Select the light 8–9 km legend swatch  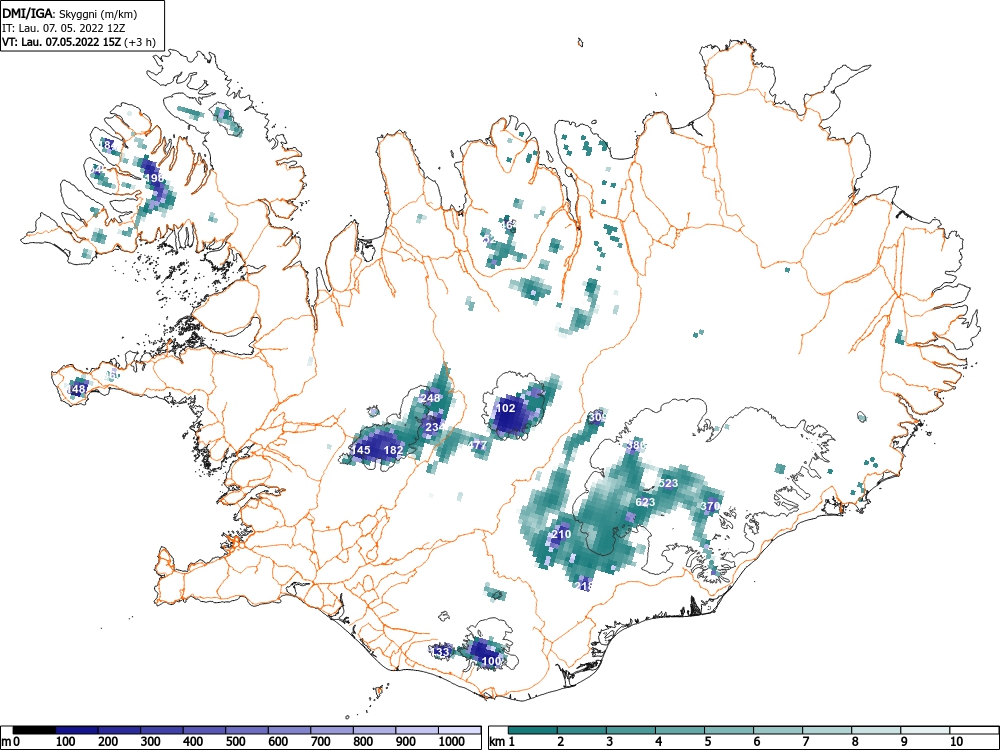pos(876,730)
